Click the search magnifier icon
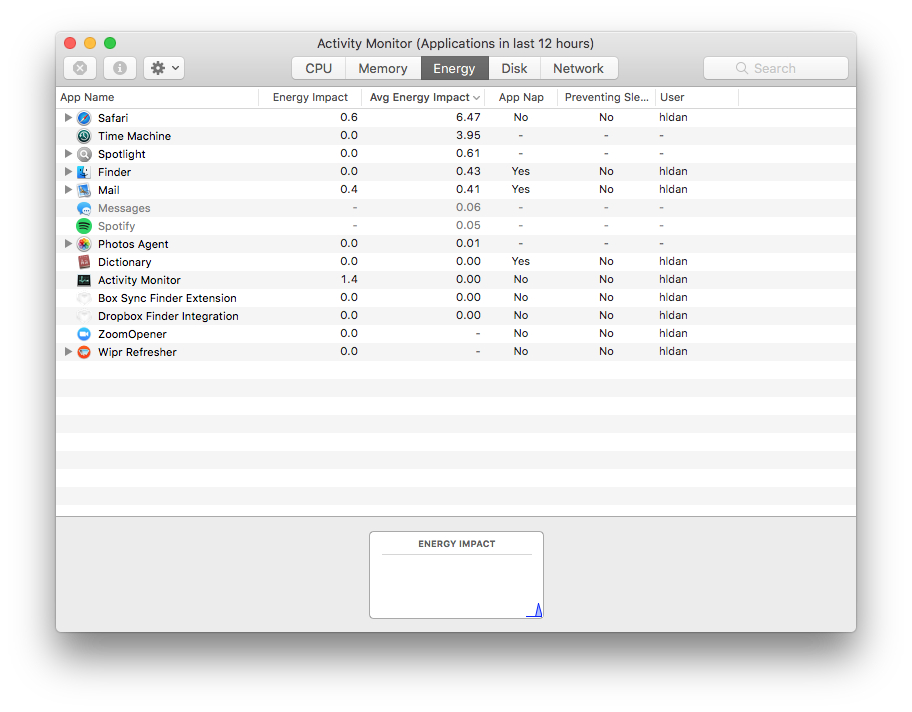912x712 pixels. 742,68
